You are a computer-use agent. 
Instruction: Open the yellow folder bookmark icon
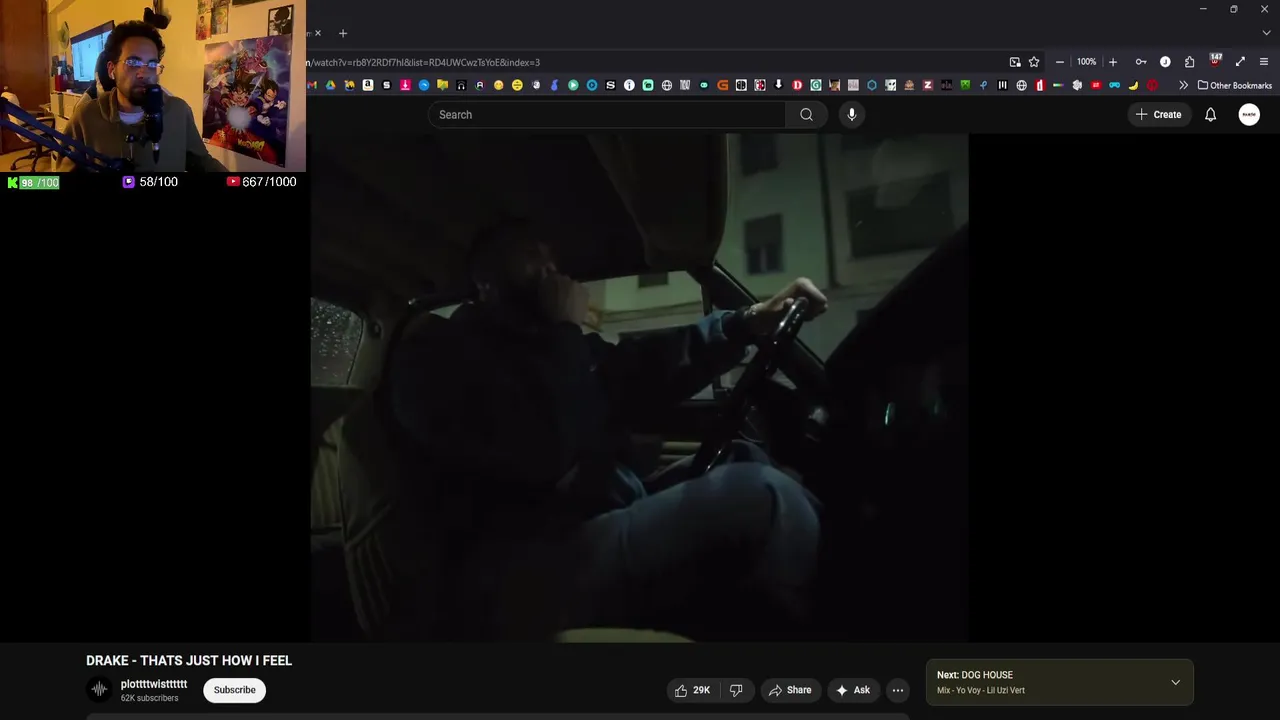pos(443,85)
